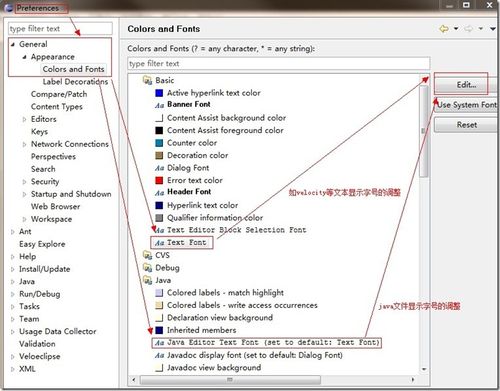Focus the Colors and Fonts filter field

pyautogui.click(x=279, y=63)
